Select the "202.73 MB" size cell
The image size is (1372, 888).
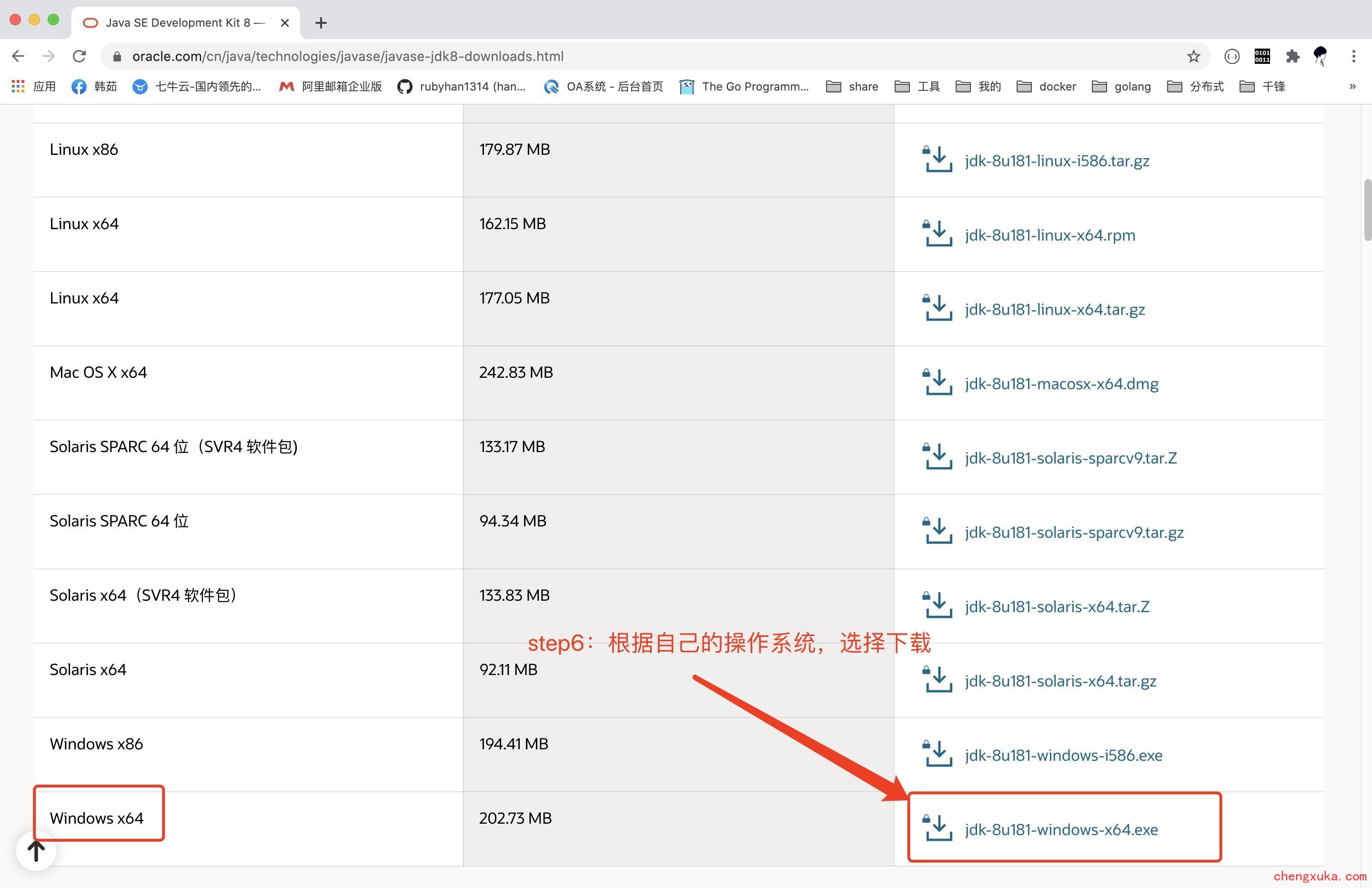click(x=515, y=817)
